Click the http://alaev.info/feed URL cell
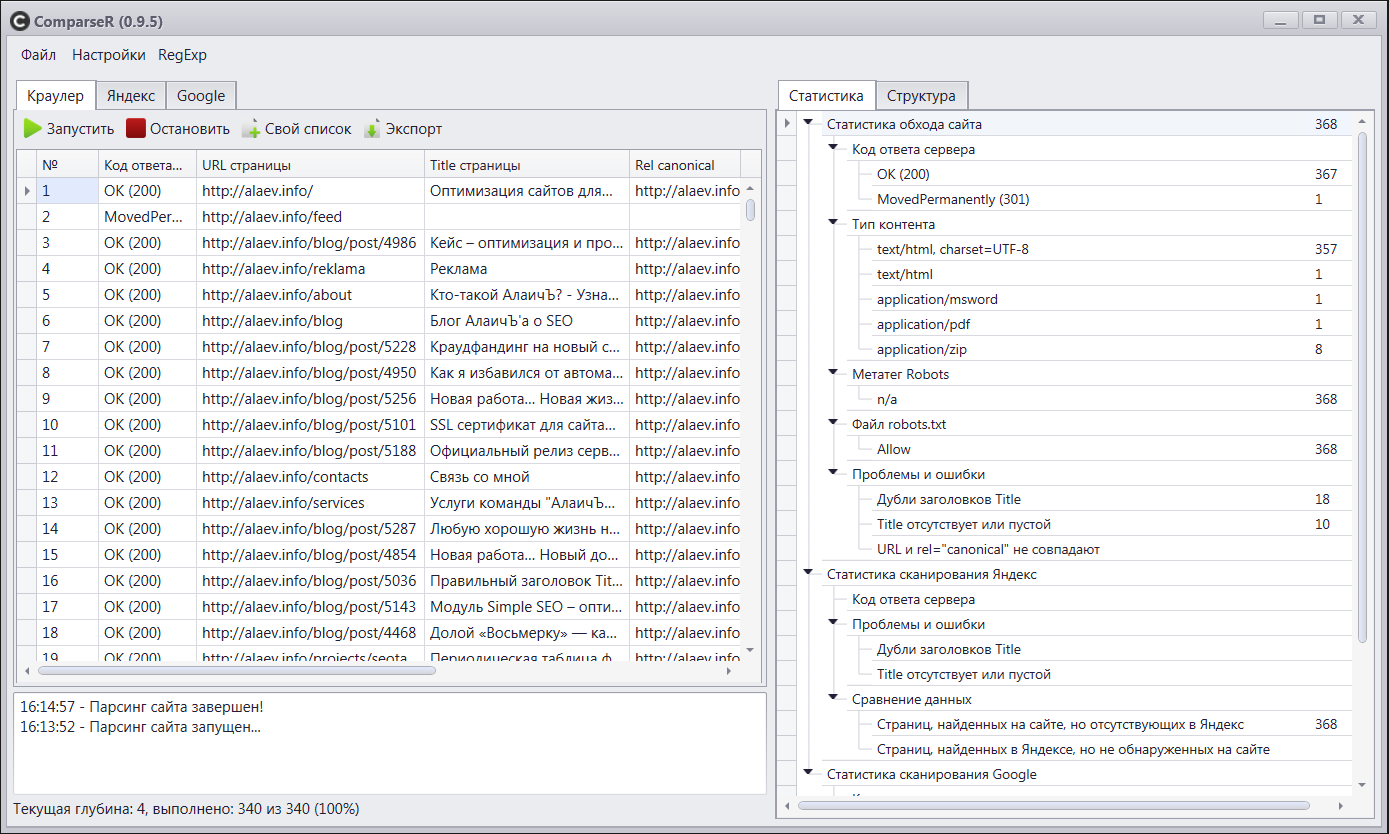This screenshot has width=1389, height=834. [x=310, y=217]
